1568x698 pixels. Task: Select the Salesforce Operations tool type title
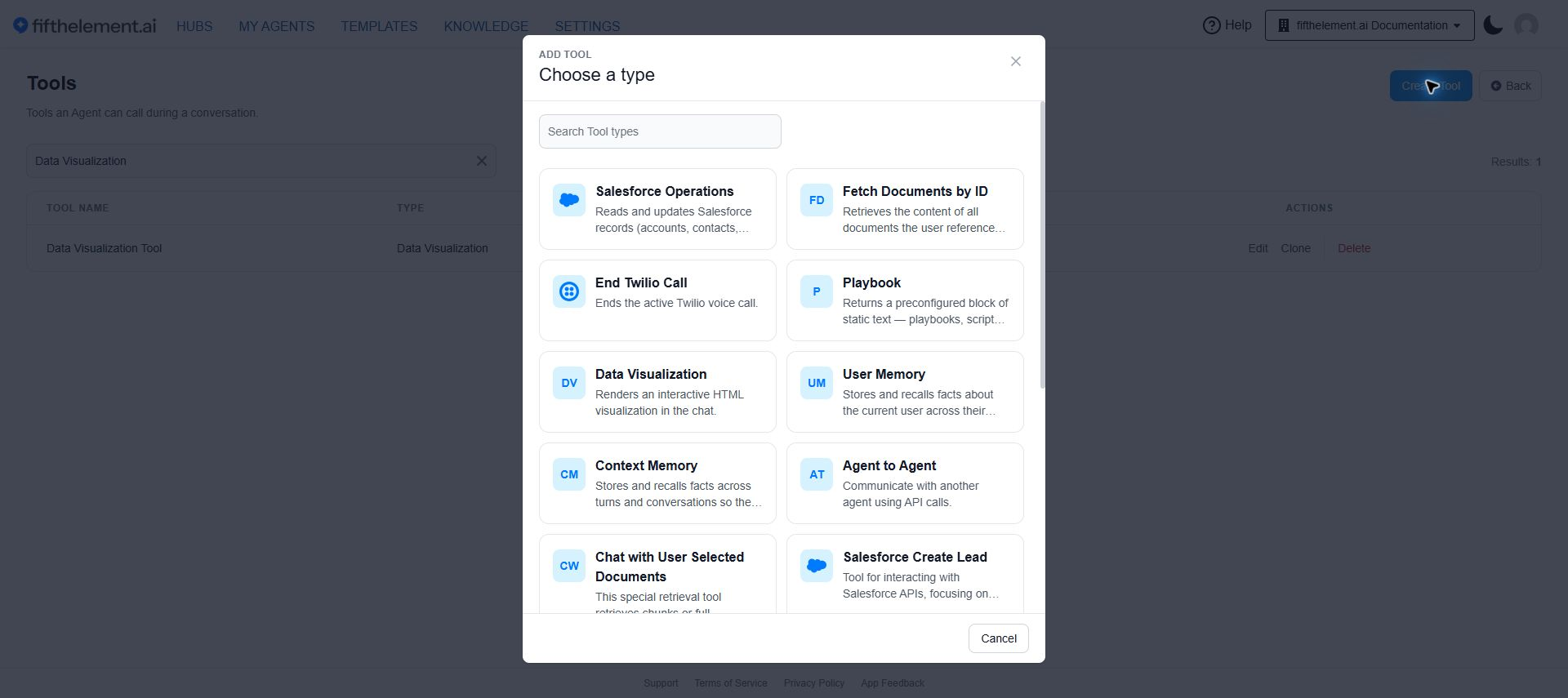click(665, 191)
